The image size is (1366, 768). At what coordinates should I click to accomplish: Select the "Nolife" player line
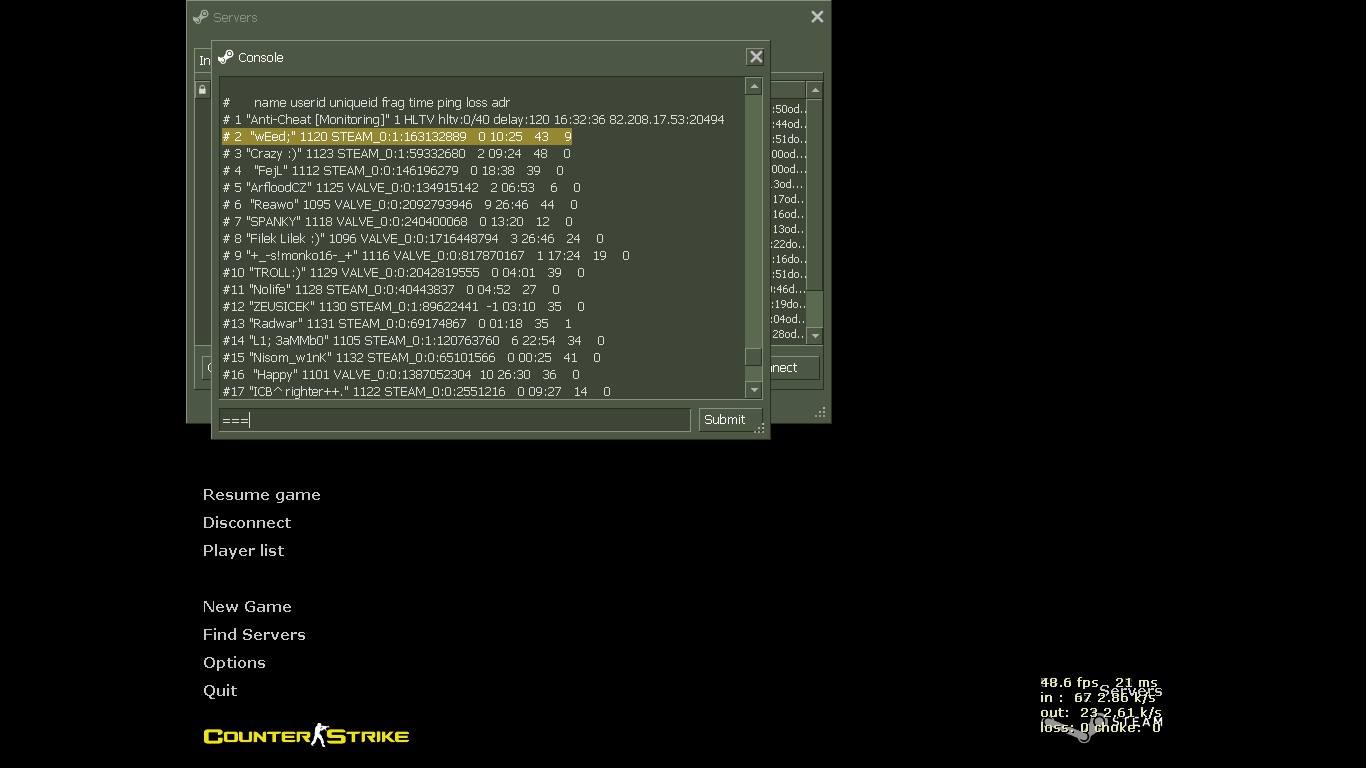[x=391, y=290]
